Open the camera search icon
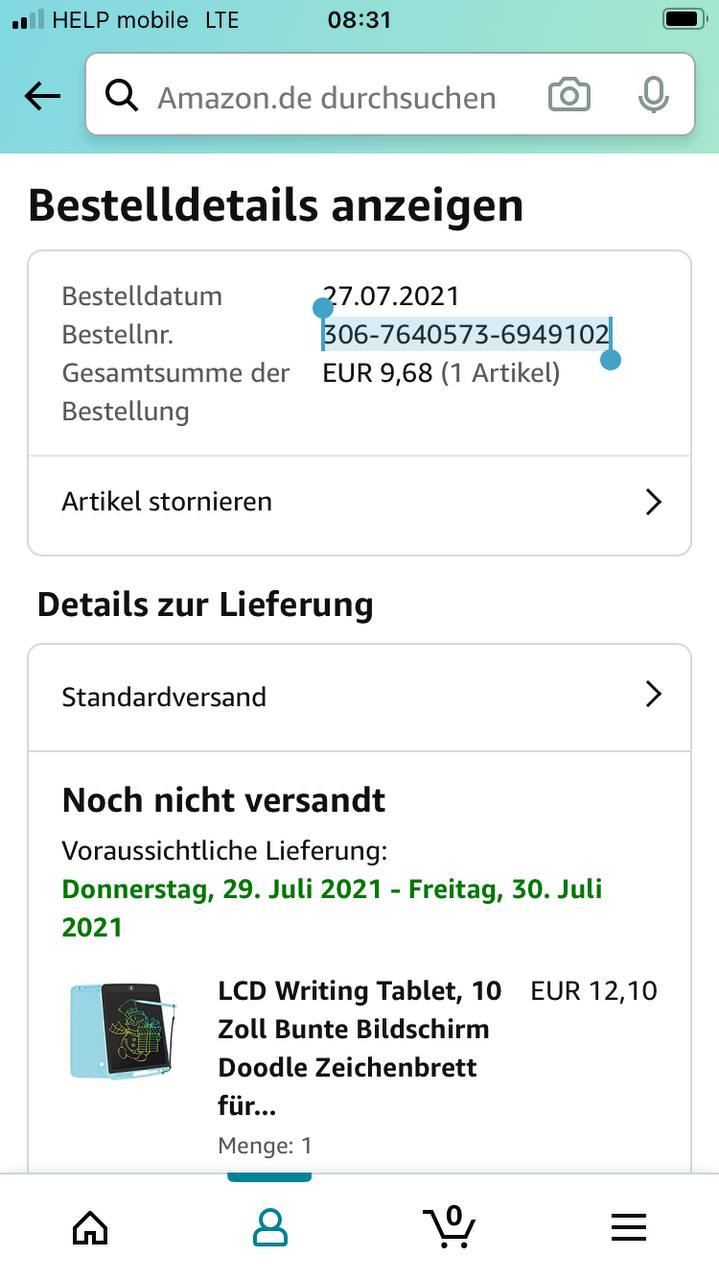This screenshot has width=719, height=1280. (x=569, y=96)
